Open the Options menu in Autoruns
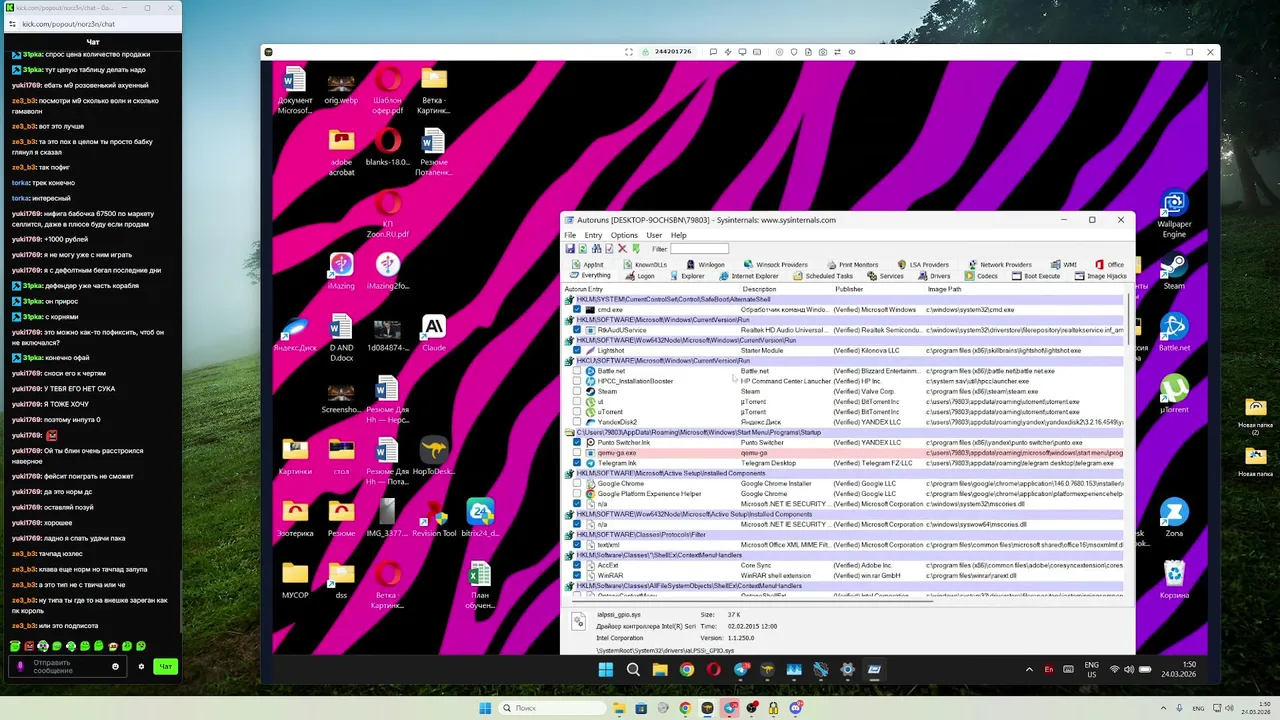The width and height of the screenshot is (1280, 720). point(624,235)
